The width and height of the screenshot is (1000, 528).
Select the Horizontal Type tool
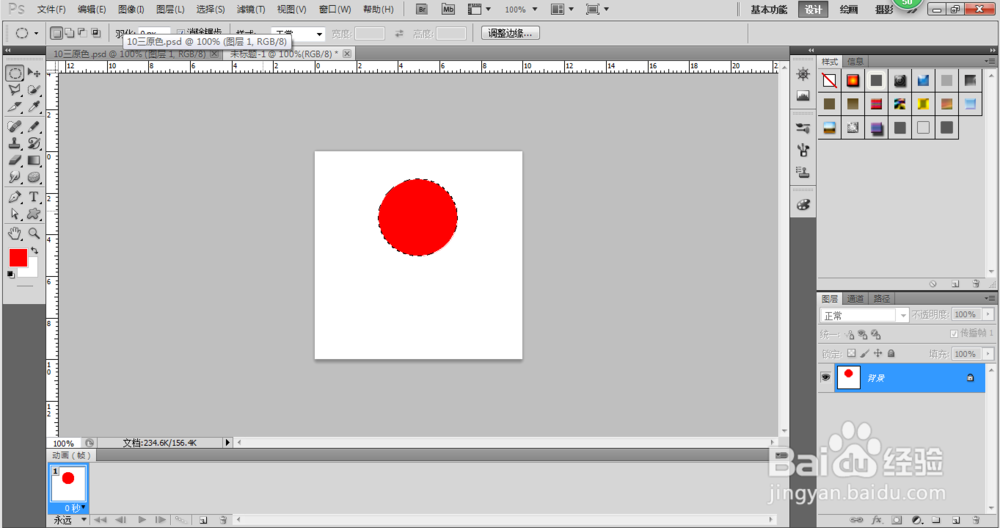pos(34,197)
